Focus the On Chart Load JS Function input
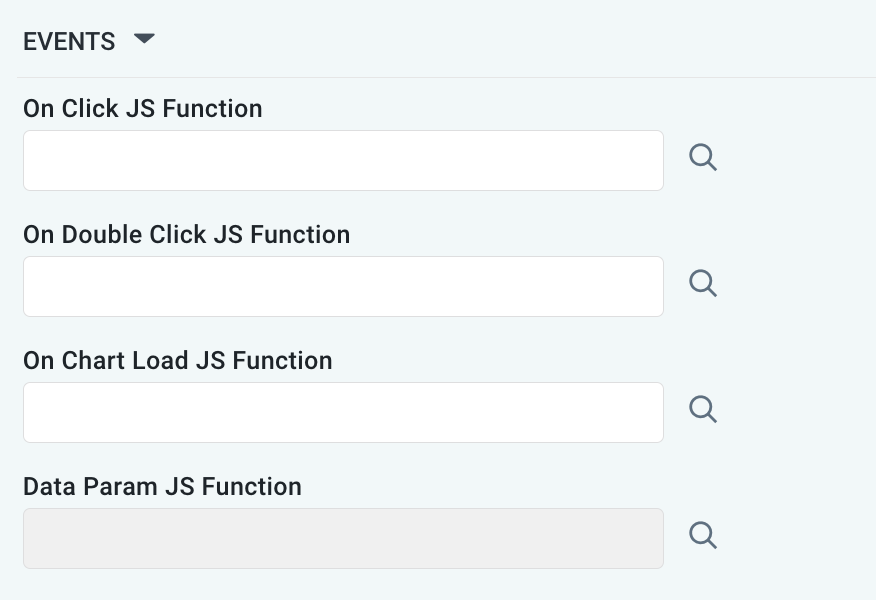 point(343,412)
